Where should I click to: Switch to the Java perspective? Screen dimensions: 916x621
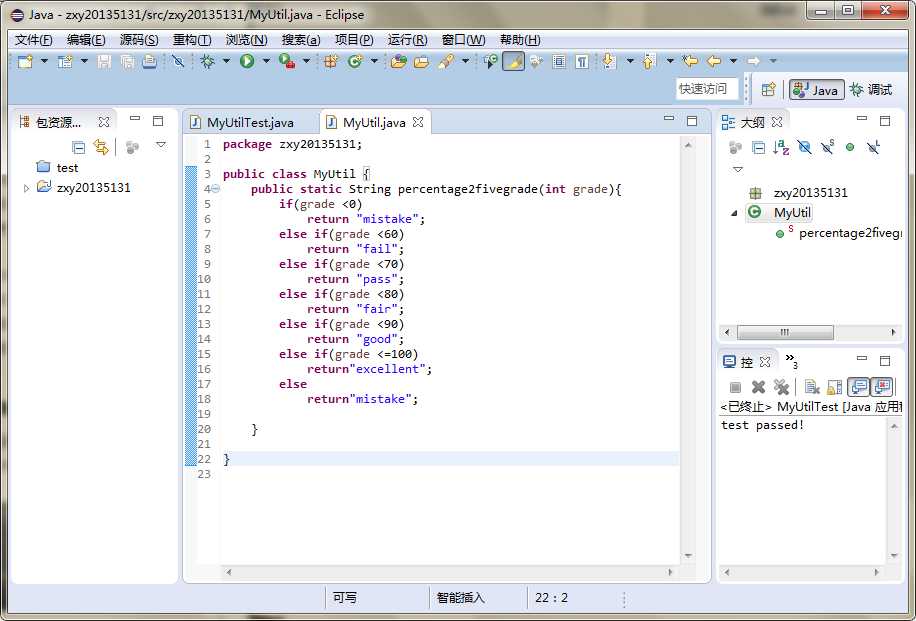click(x=816, y=89)
